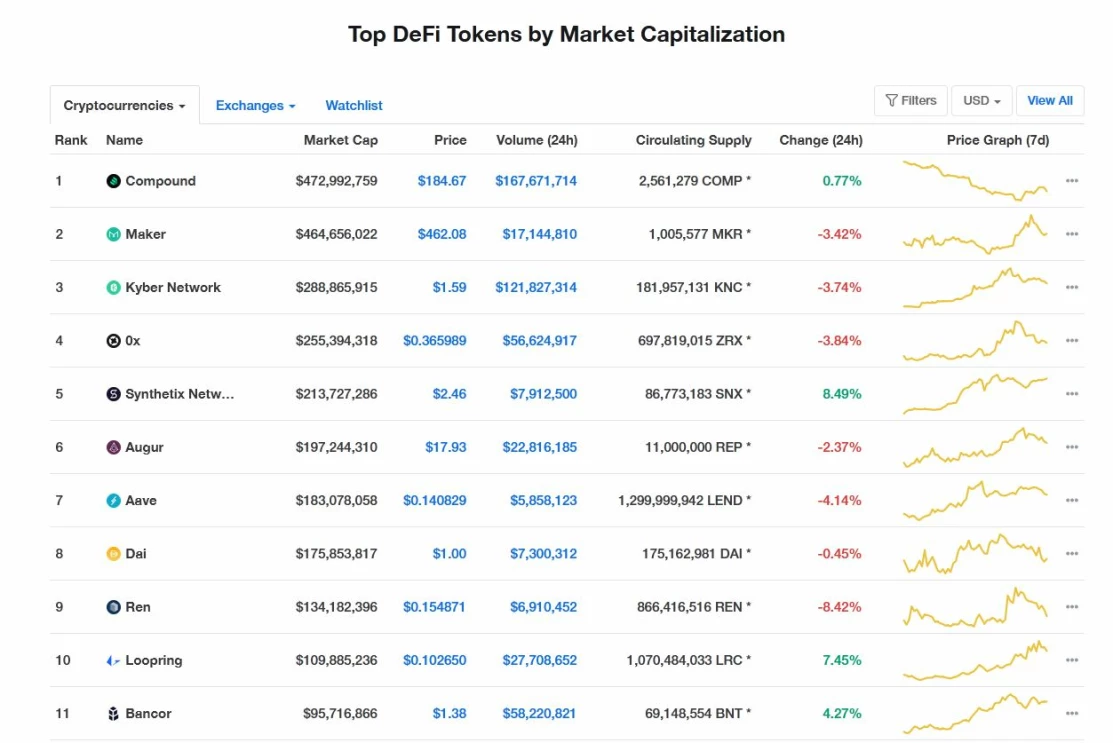Open Aave 24h volume link
This screenshot has height=743, width=1113.
pos(542,500)
